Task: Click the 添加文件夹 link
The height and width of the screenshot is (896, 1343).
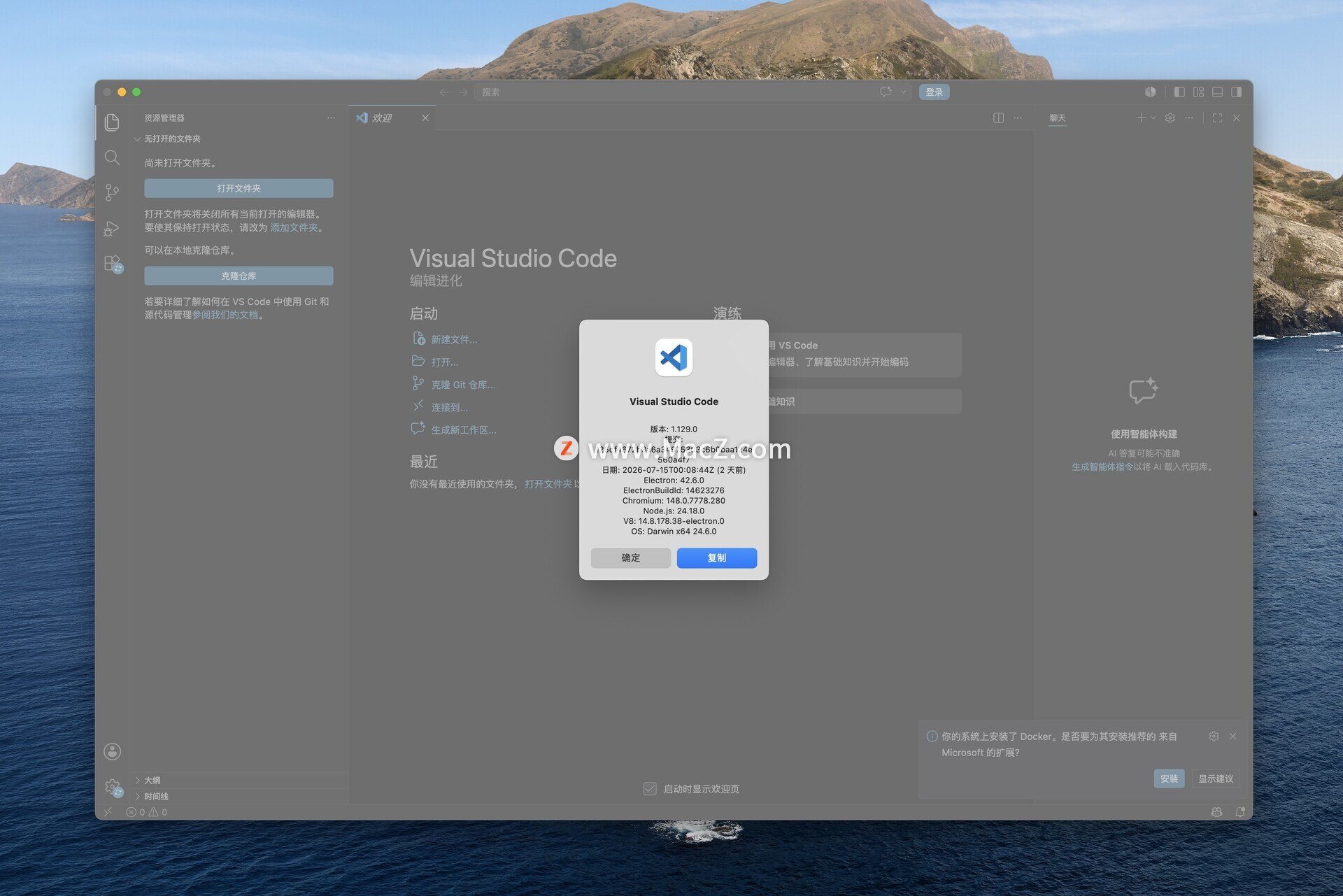Action: pos(294,227)
